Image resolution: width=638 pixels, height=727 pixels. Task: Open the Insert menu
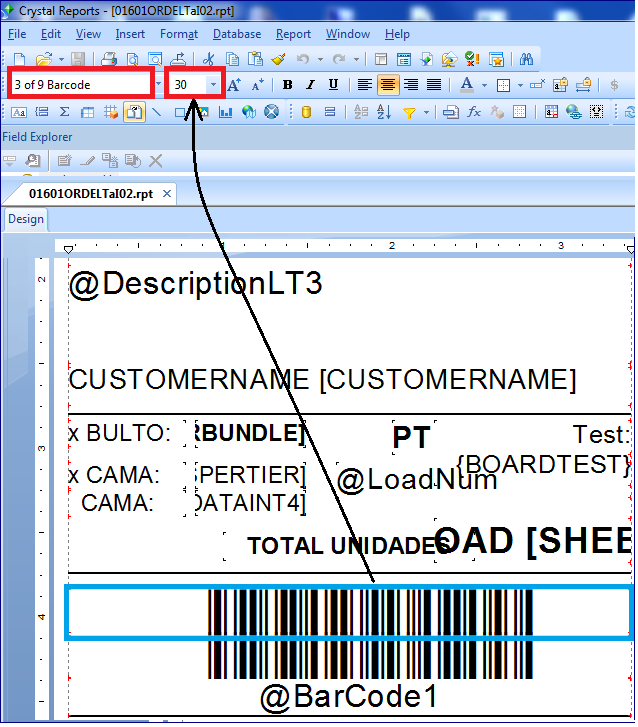click(130, 34)
